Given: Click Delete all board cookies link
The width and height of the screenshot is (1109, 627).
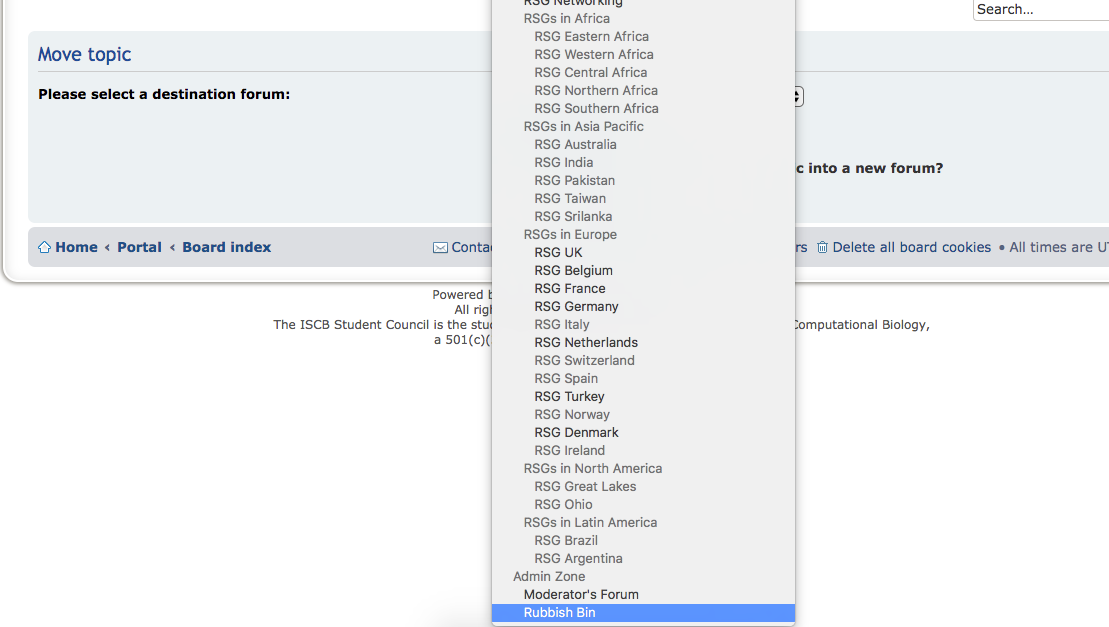Looking at the screenshot, I should coord(911,248).
